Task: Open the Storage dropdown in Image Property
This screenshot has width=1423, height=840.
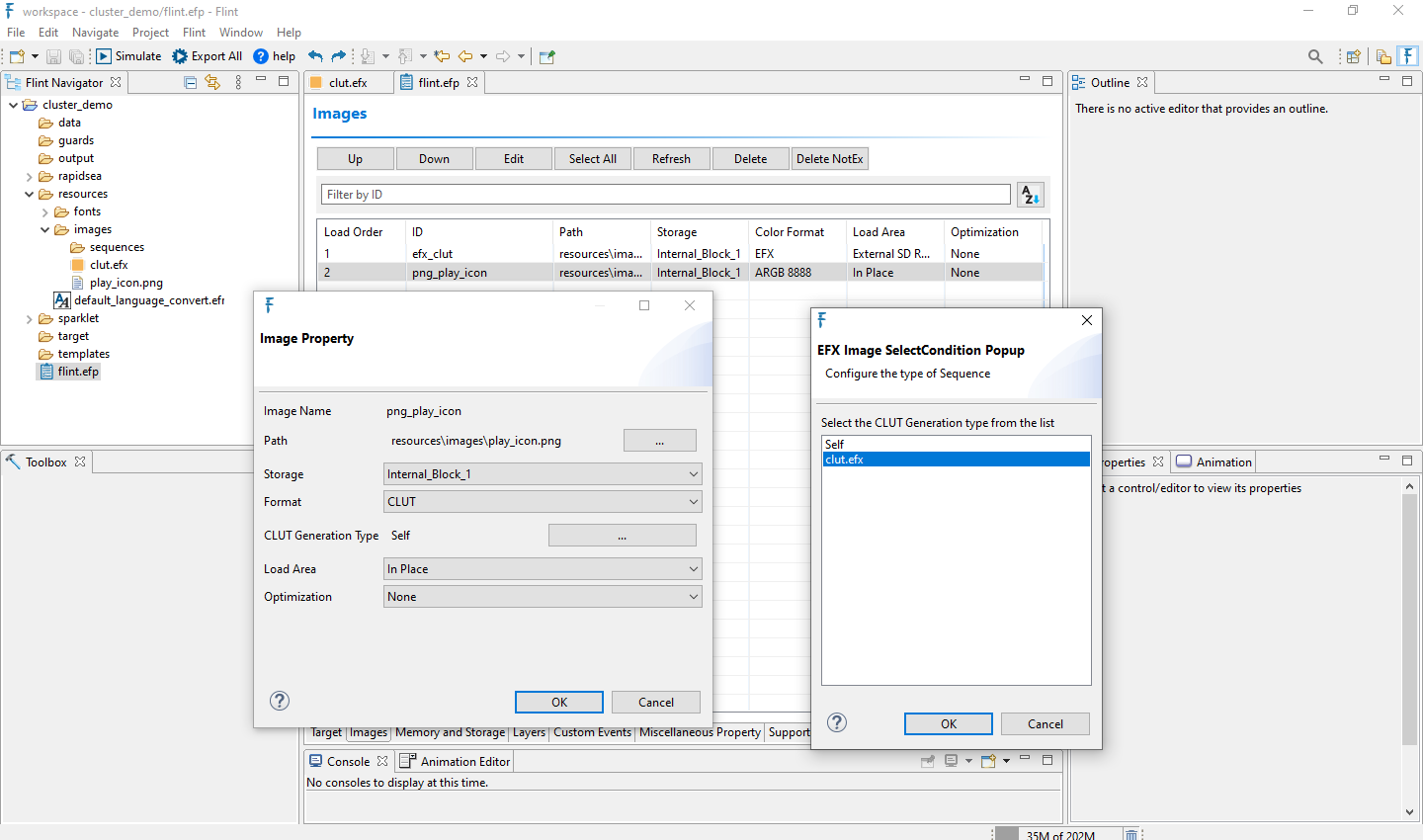Action: [x=543, y=474]
